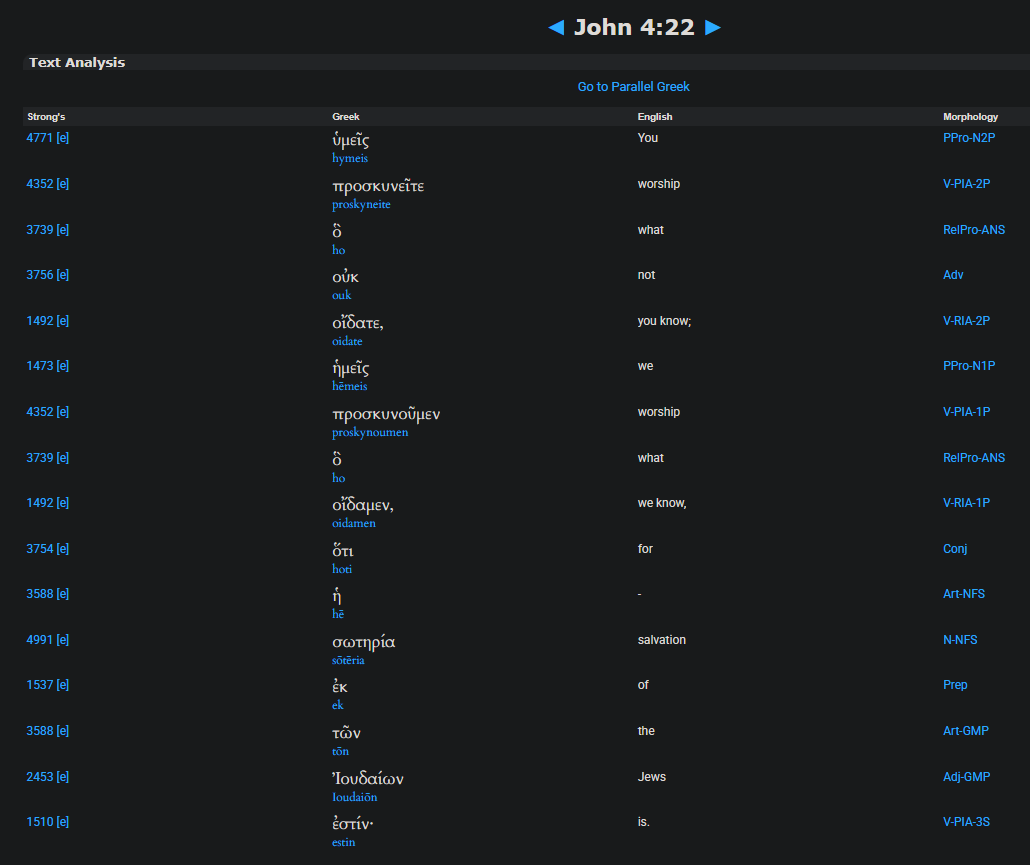Open morphology code Adv
1030x865 pixels.
point(953,275)
